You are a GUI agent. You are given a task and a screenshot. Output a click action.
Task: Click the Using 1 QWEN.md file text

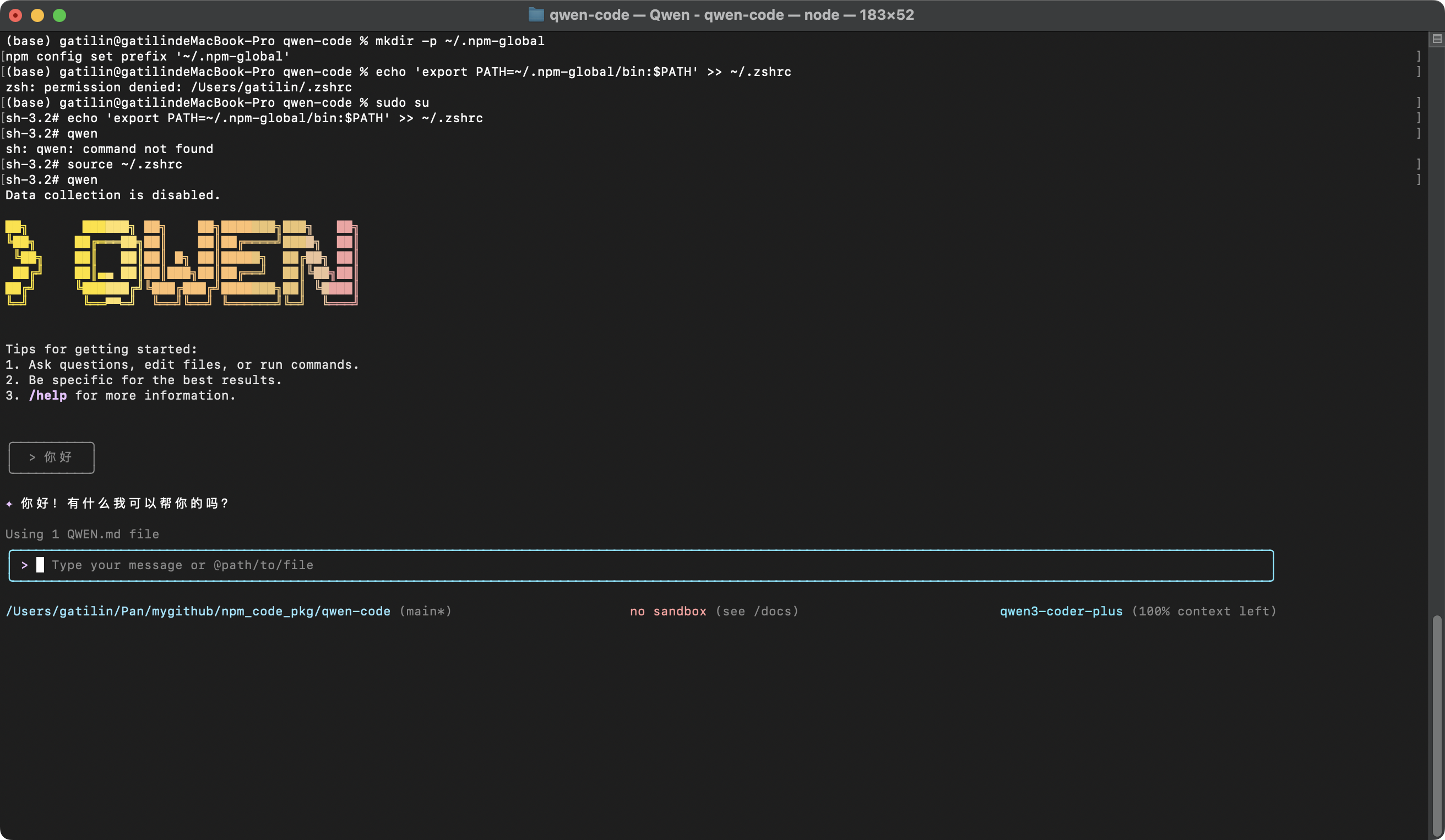pos(82,534)
